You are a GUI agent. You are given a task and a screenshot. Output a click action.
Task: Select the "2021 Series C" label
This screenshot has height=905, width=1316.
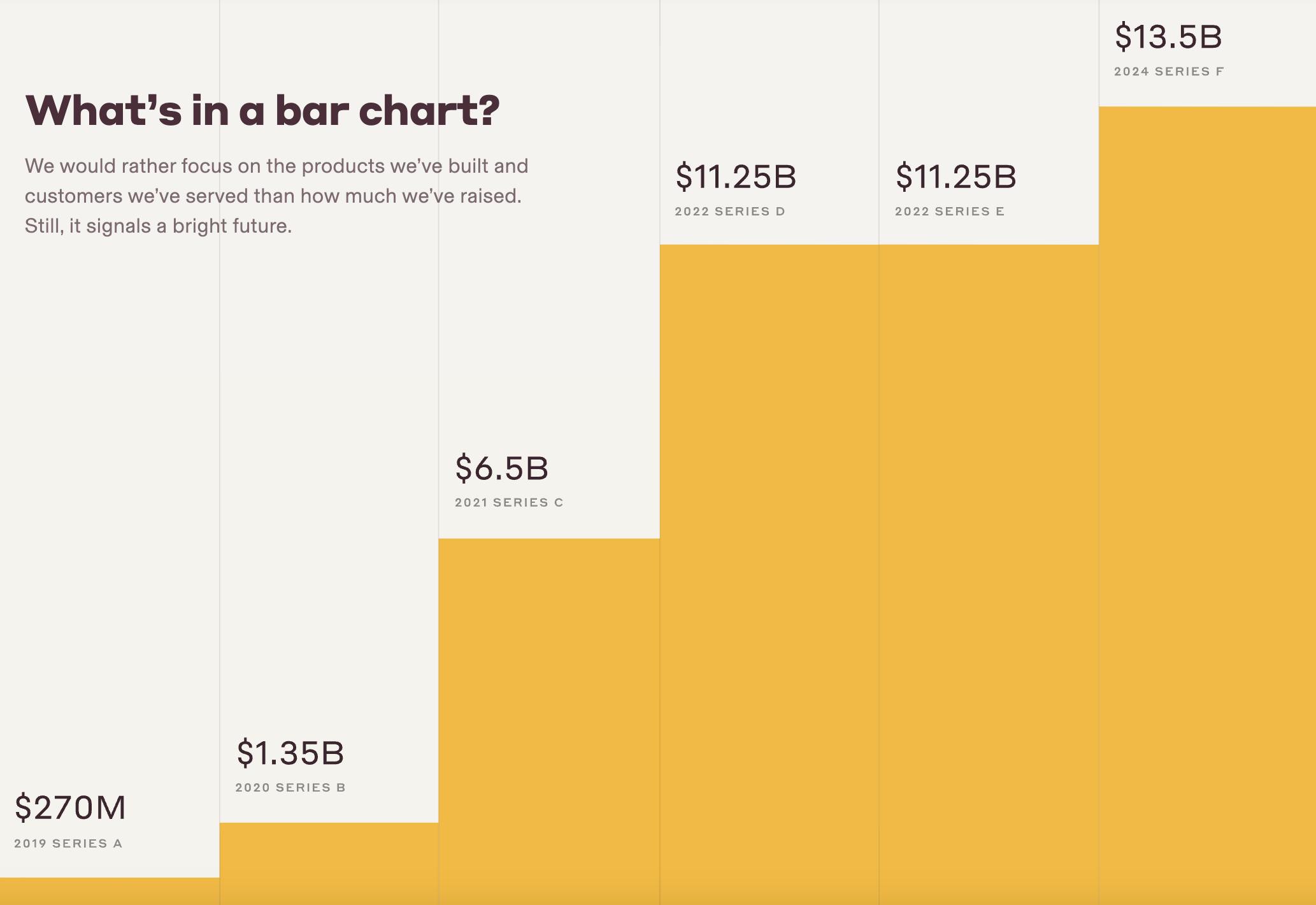(x=509, y=502)
